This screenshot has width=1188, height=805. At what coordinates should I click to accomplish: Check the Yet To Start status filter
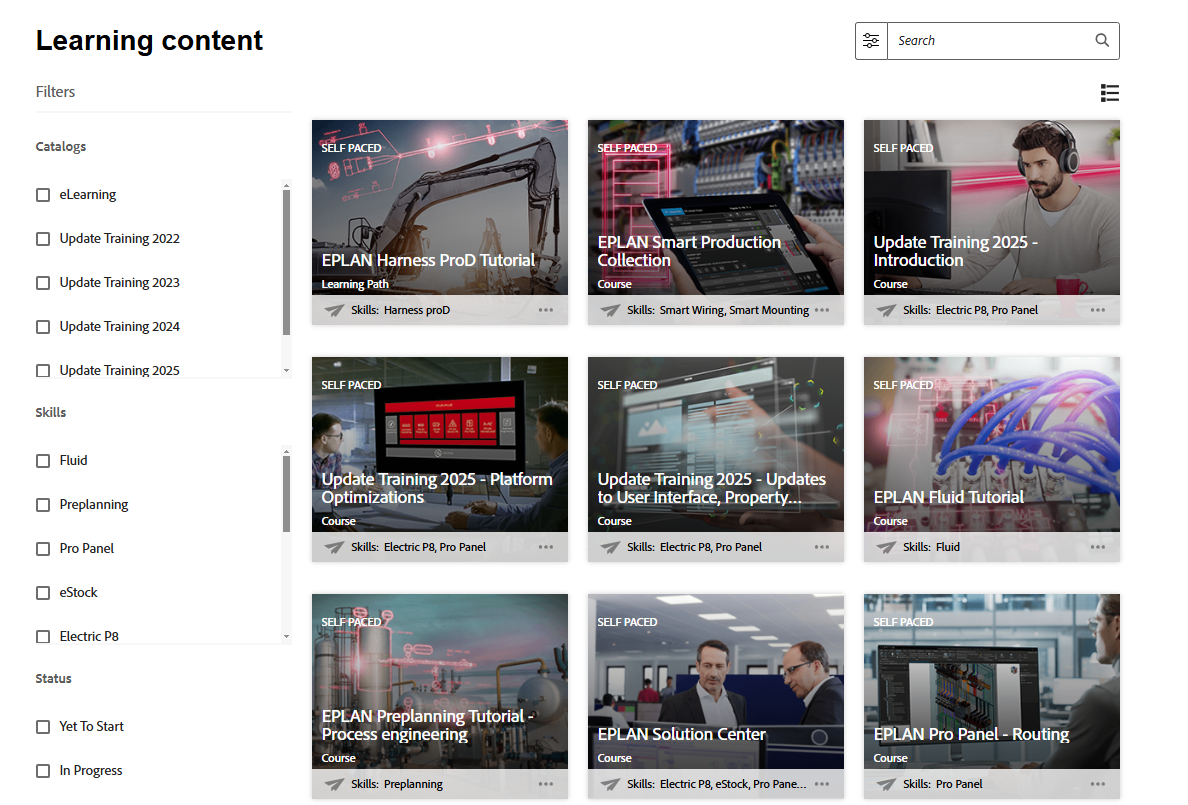(x=42, y=726)
